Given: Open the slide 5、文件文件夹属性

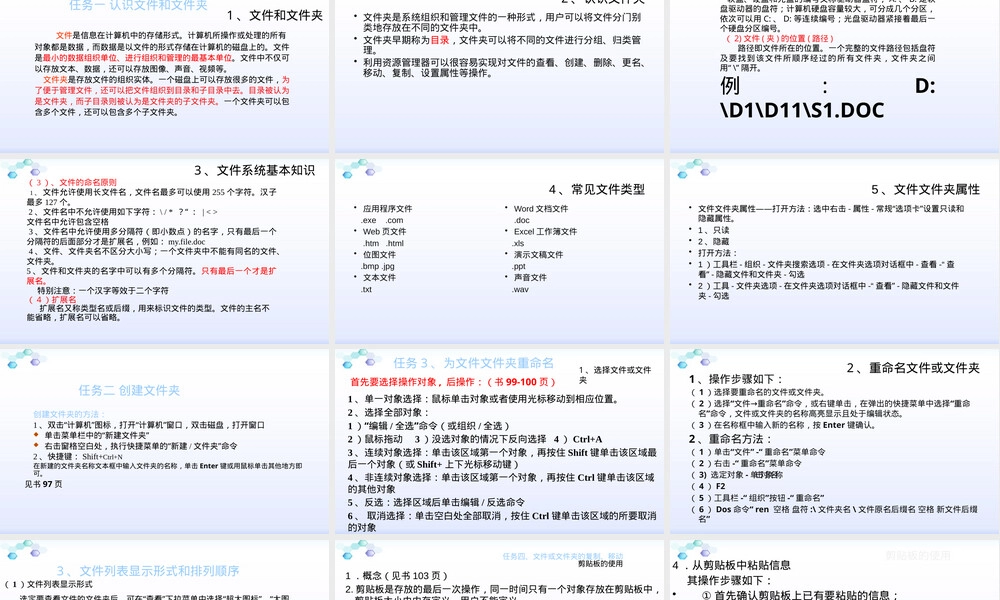Looking at the screenshot, I should tap(834, 251).
